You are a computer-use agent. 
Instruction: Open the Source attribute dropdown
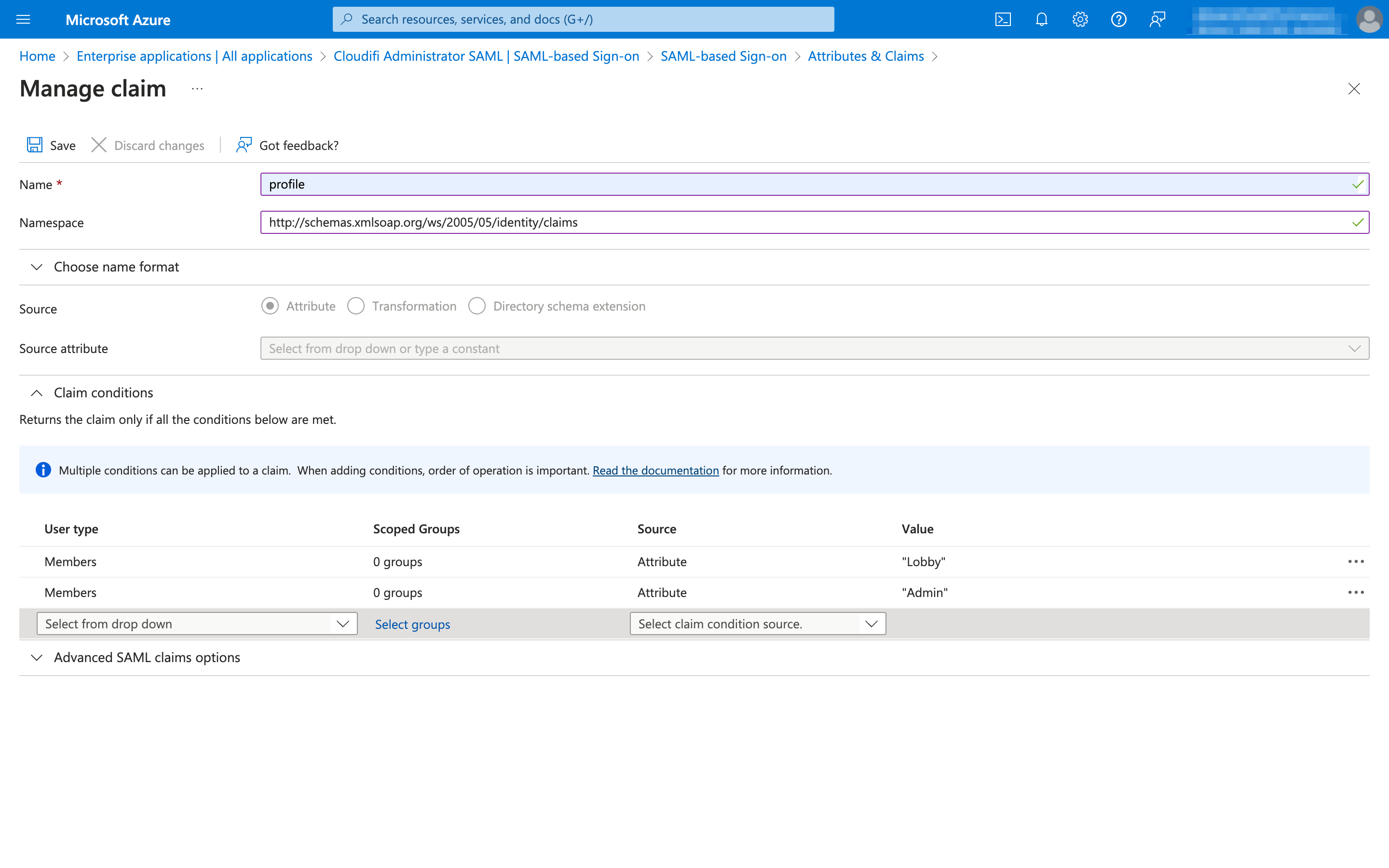coord(1355,348)
